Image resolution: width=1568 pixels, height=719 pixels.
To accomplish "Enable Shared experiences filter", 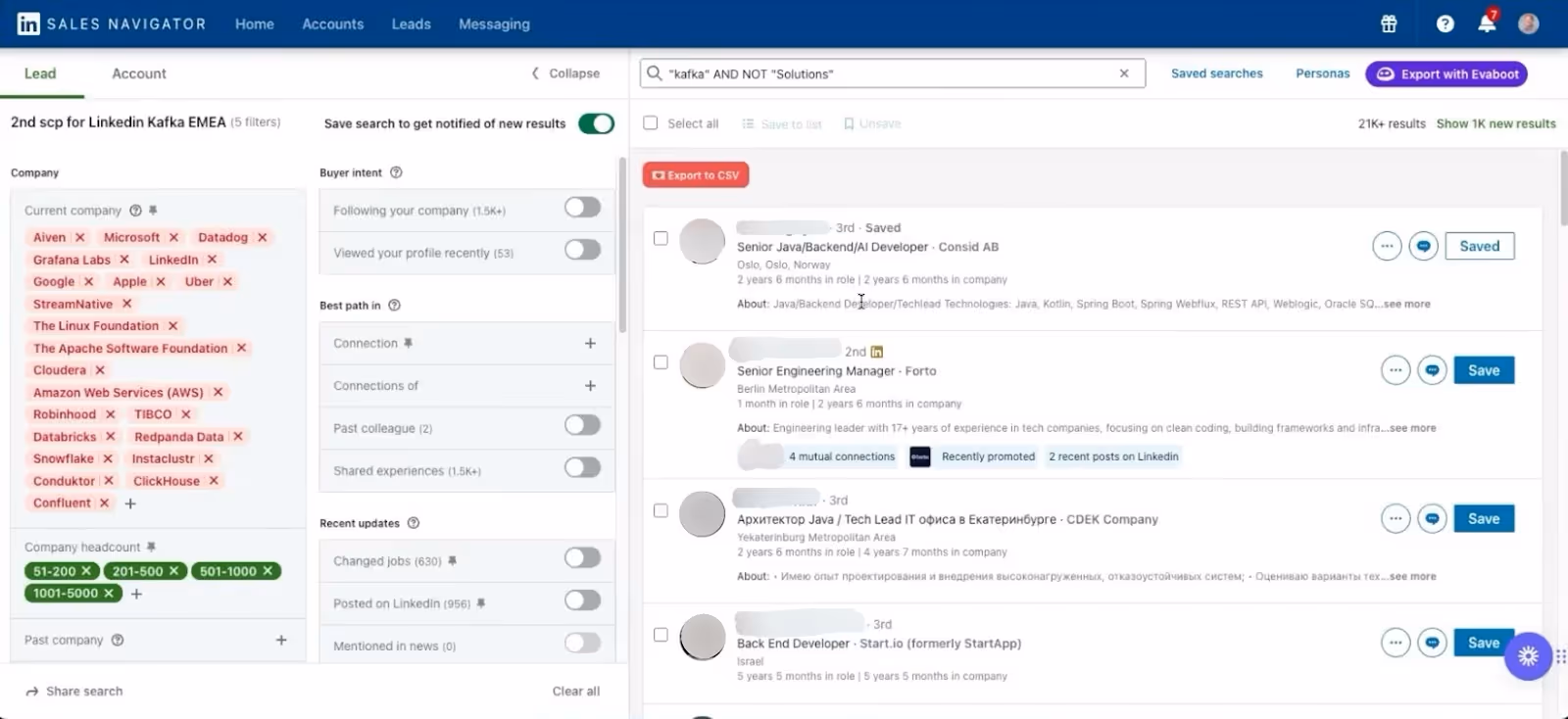I will (x=582, y=467).
